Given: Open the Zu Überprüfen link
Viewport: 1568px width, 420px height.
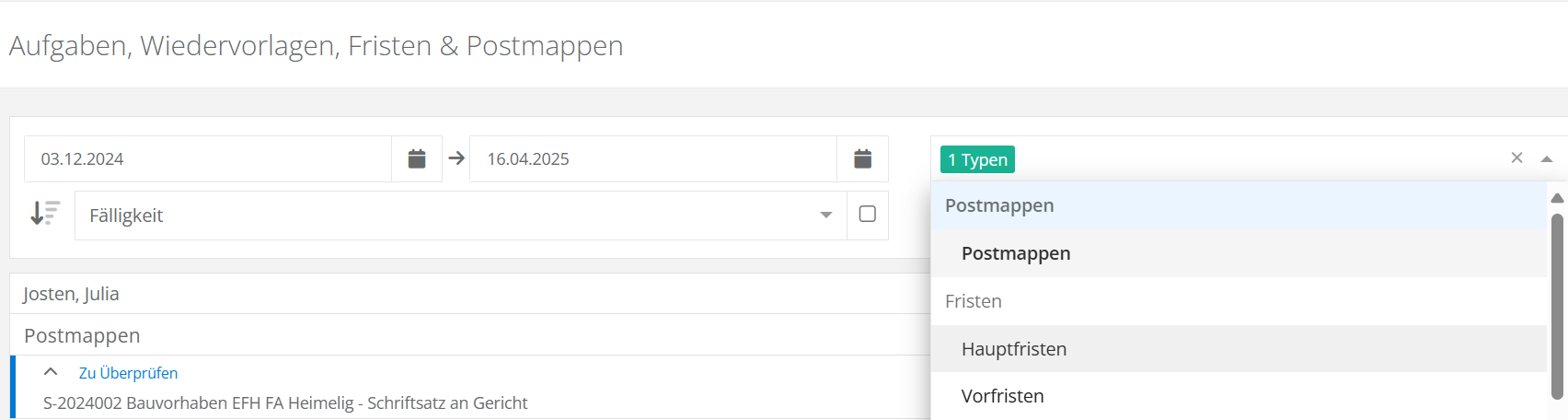Looking at the screenshot, I should pyautogui.click(x=129, y=373).
